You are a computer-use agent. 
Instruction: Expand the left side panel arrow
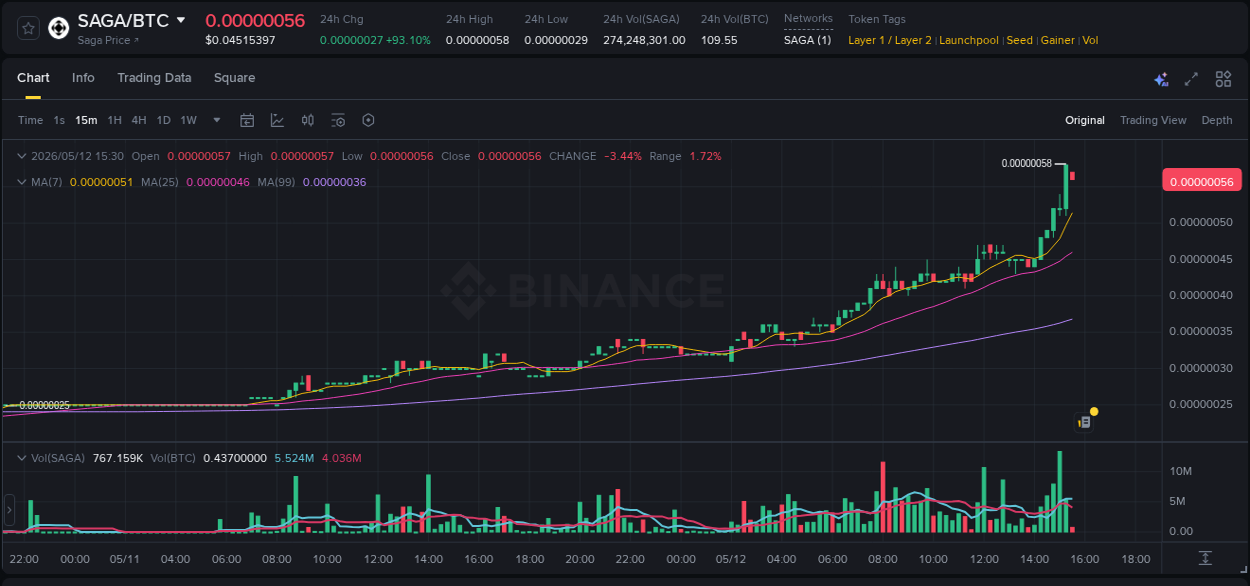point(9,510)
